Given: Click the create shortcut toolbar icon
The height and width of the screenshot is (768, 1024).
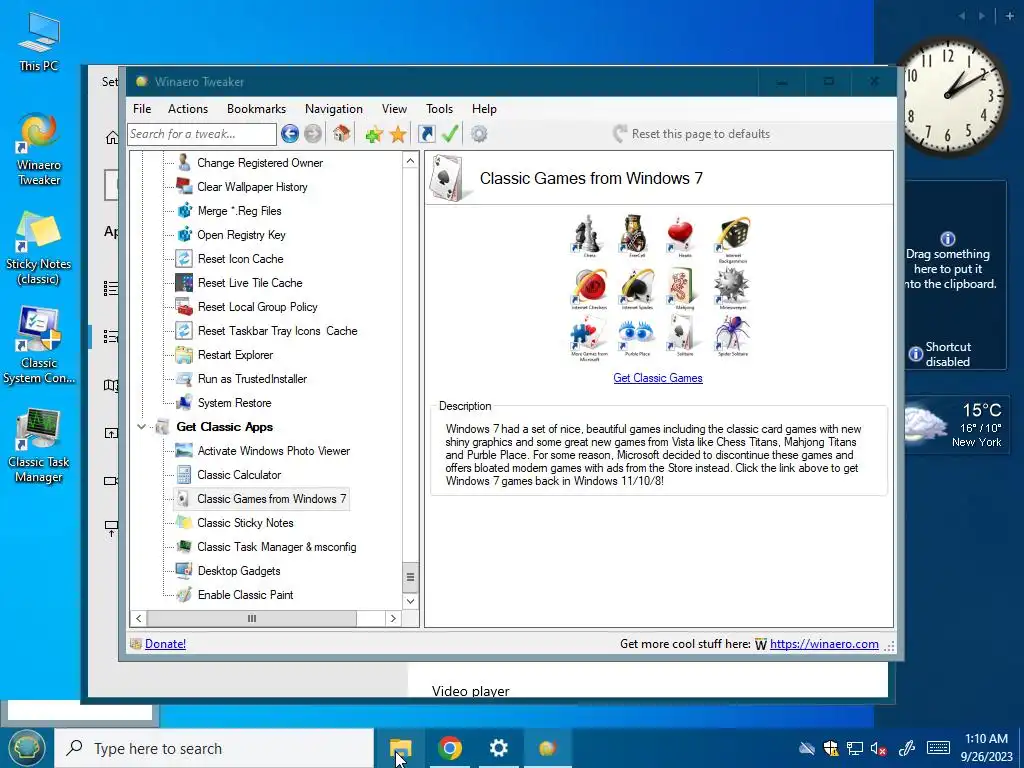Looking at the screenshot, I should click(x=426, y=134).
